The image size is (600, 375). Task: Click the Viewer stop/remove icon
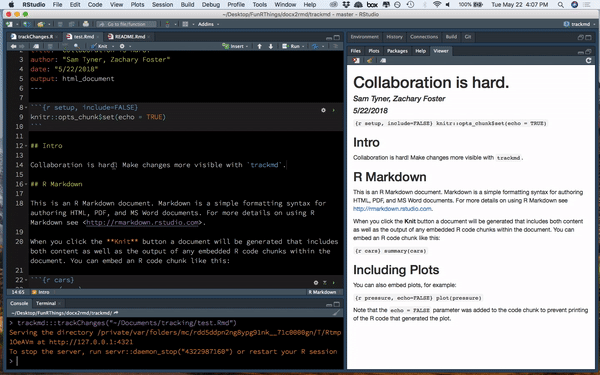[356, 60]
